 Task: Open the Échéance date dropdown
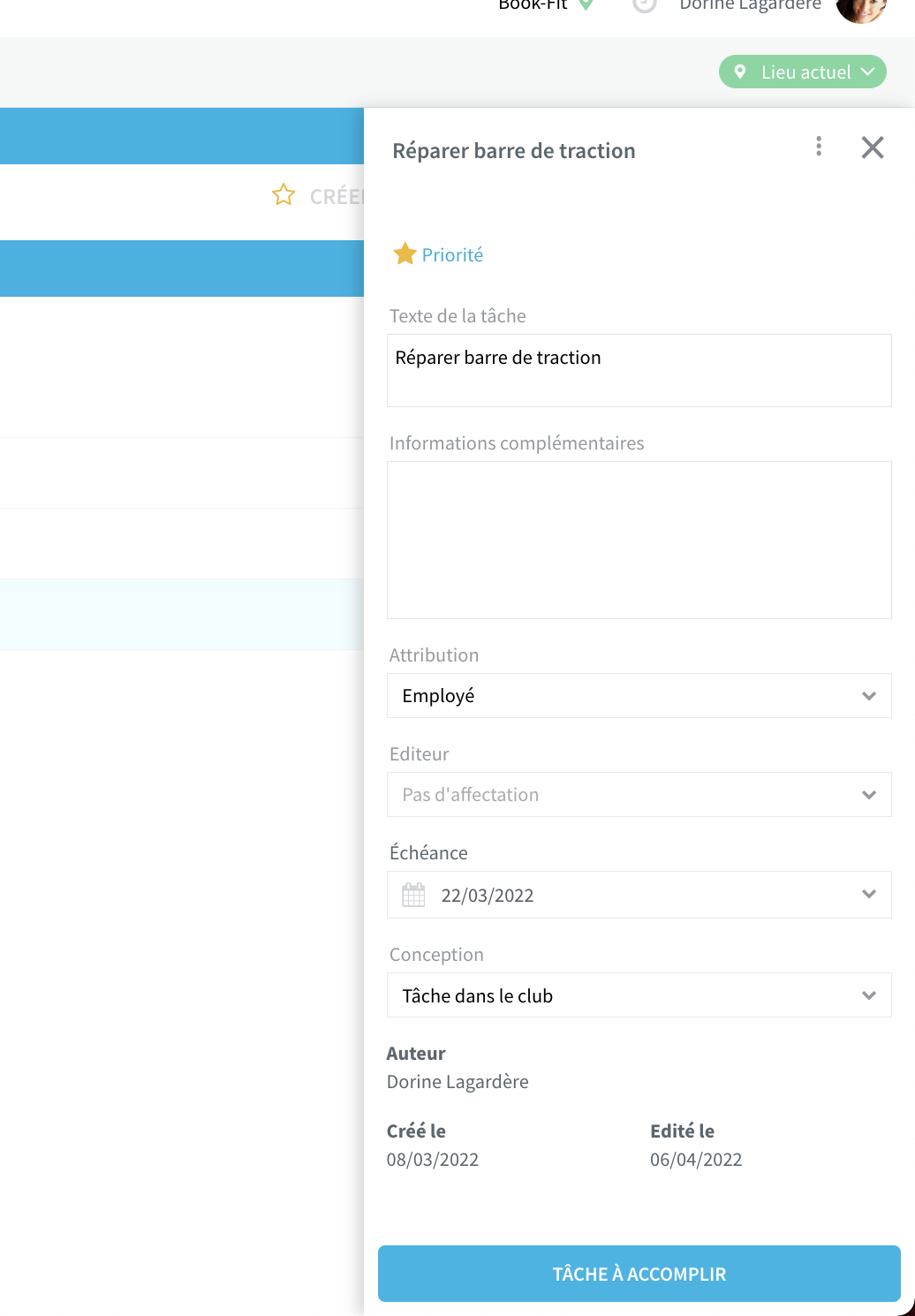[x=639, y=895]
